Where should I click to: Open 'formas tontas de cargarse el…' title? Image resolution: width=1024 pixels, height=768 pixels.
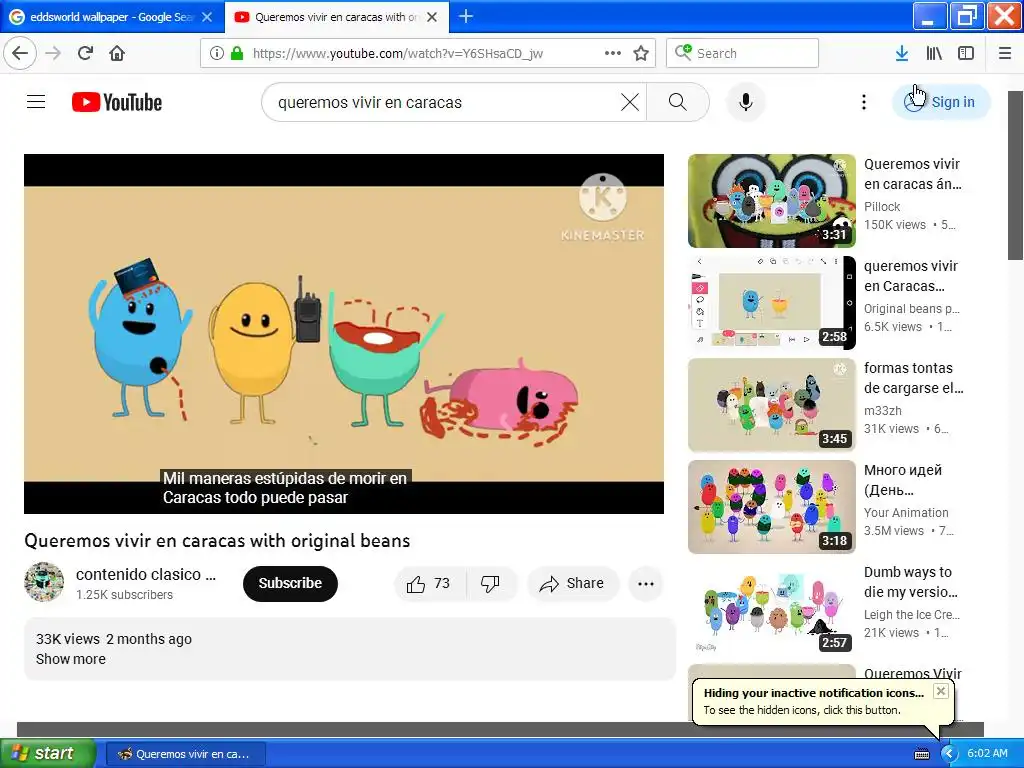coord(913,377)
